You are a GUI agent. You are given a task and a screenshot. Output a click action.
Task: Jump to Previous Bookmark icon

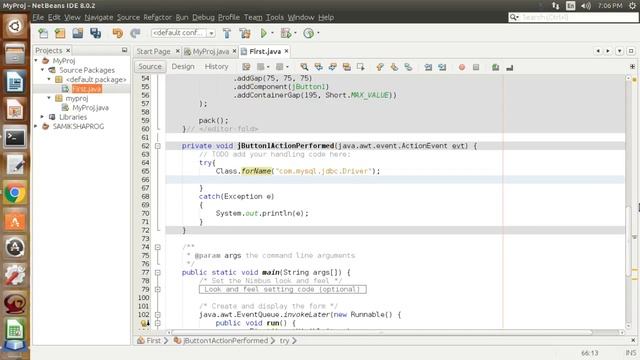click(380, 67)
